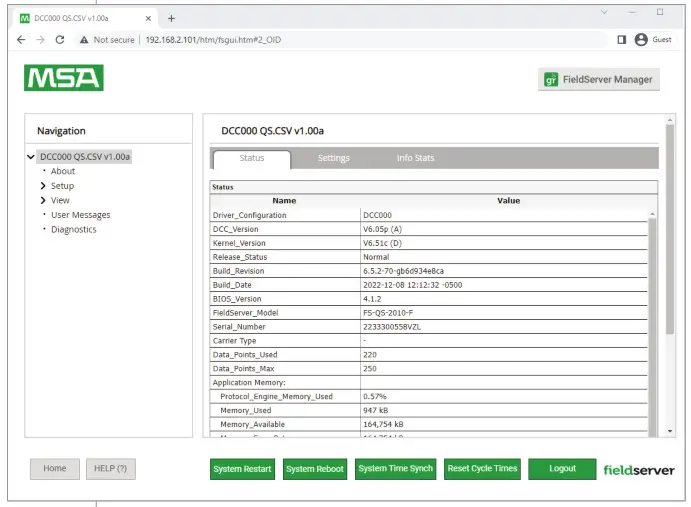Screen dimensions: 691x507
Task: Click the Logout button
Action: pos(562,469)
